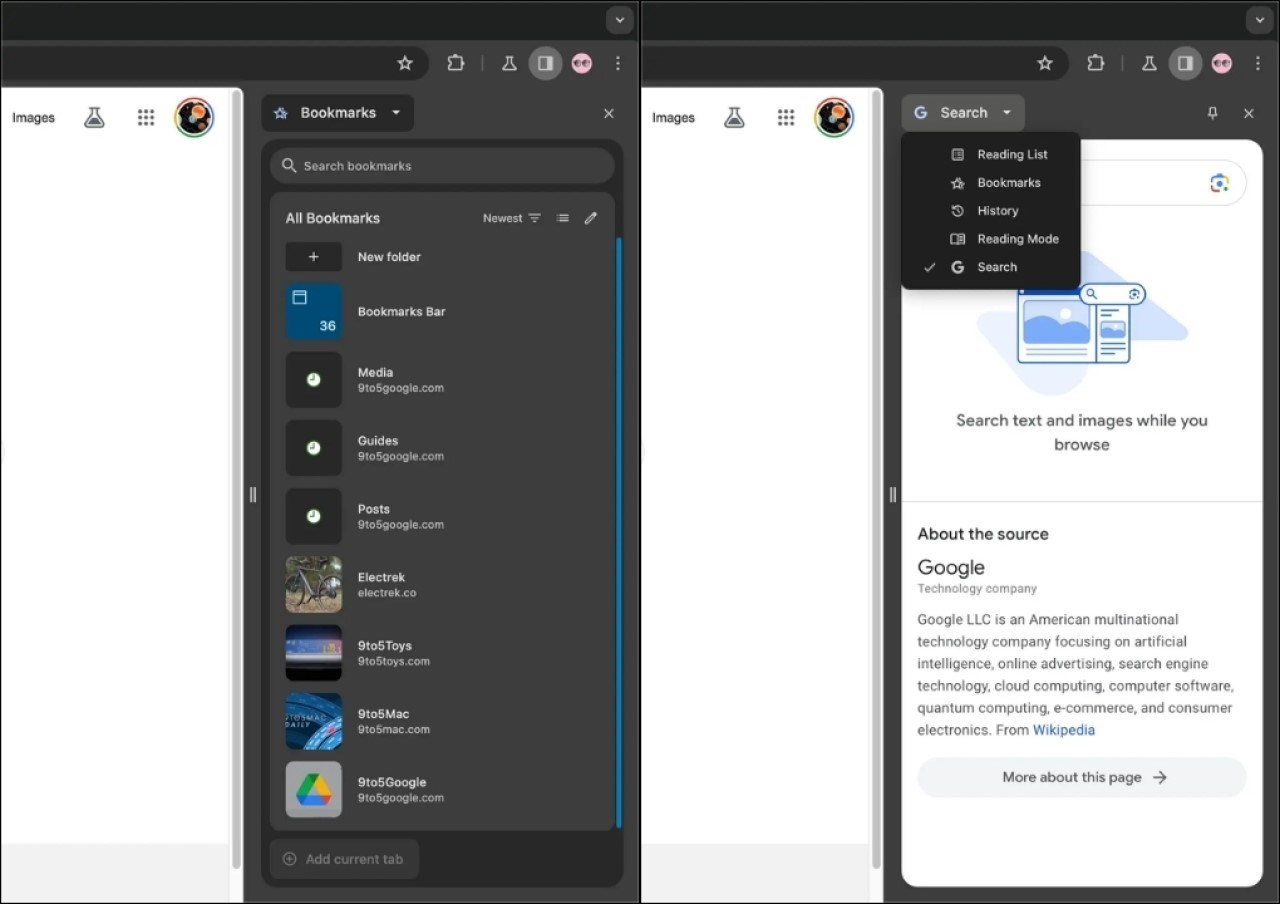Collapse the Search side panel selector dropdown
The image size is (1280, 904).
pyautogui.click(x=963, y=113)
